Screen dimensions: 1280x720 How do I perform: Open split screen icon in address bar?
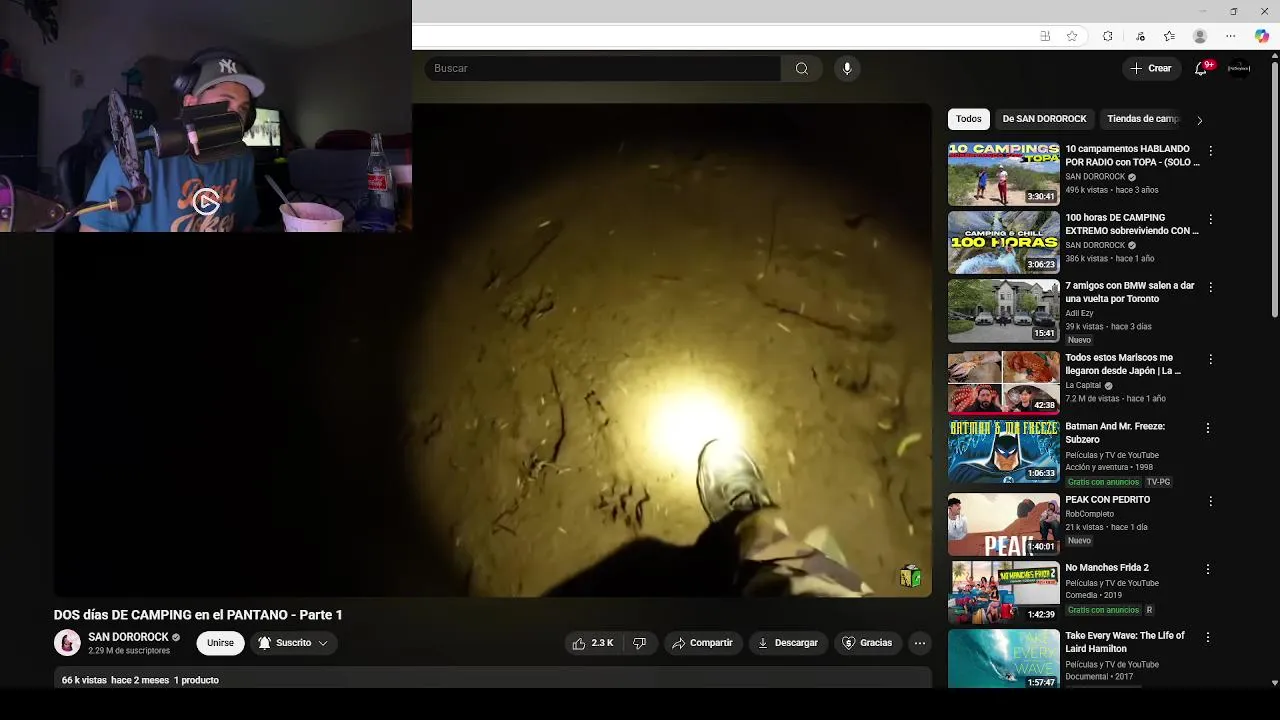(1045, 36)
